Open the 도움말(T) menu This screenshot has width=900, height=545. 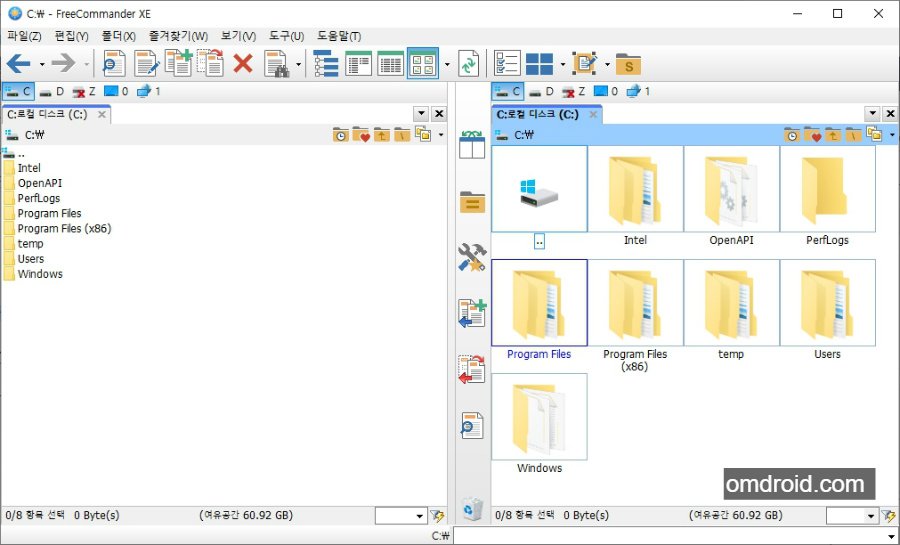click(339, 36)
